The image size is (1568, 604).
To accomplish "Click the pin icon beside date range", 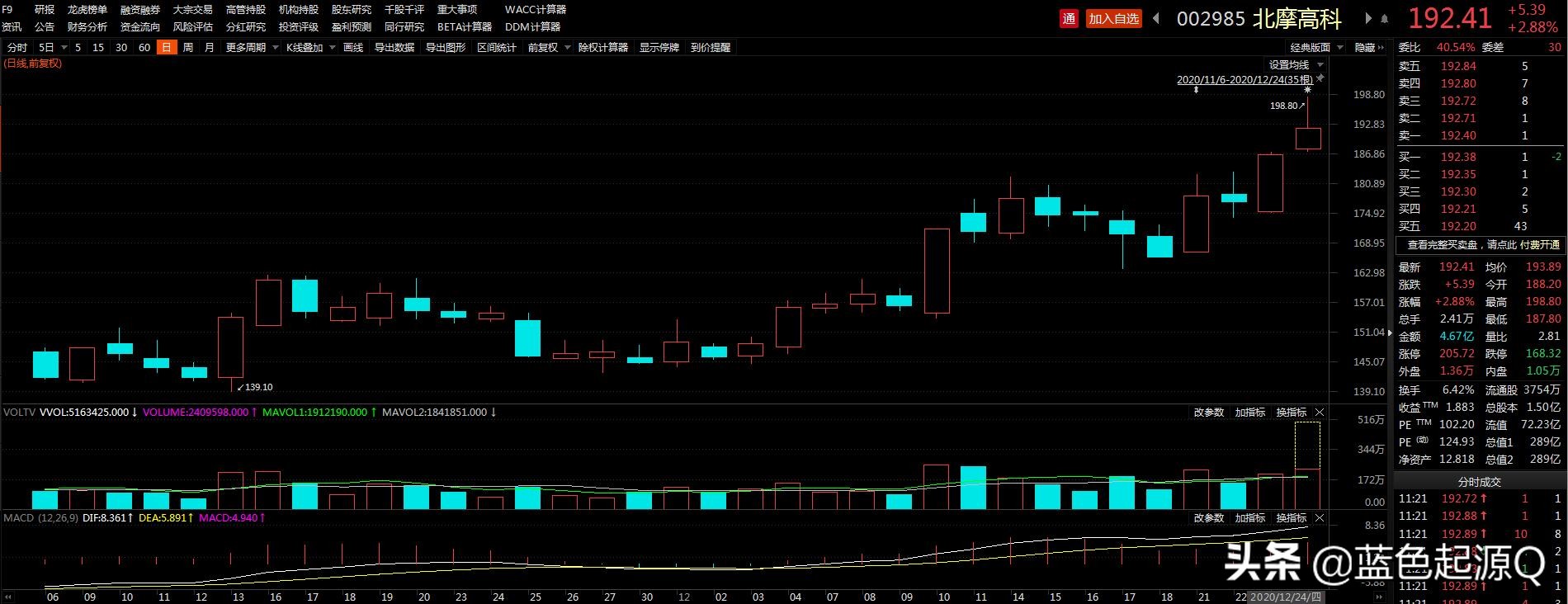I will pos(1320,79).
